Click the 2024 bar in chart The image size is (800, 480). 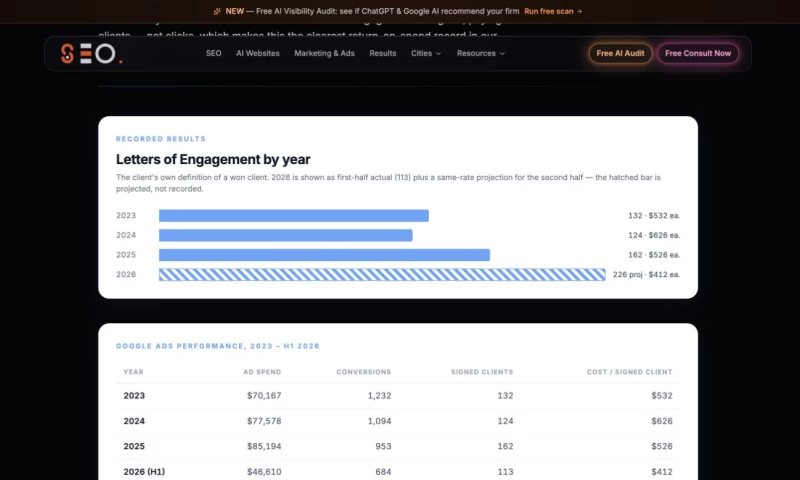(286, 235)
